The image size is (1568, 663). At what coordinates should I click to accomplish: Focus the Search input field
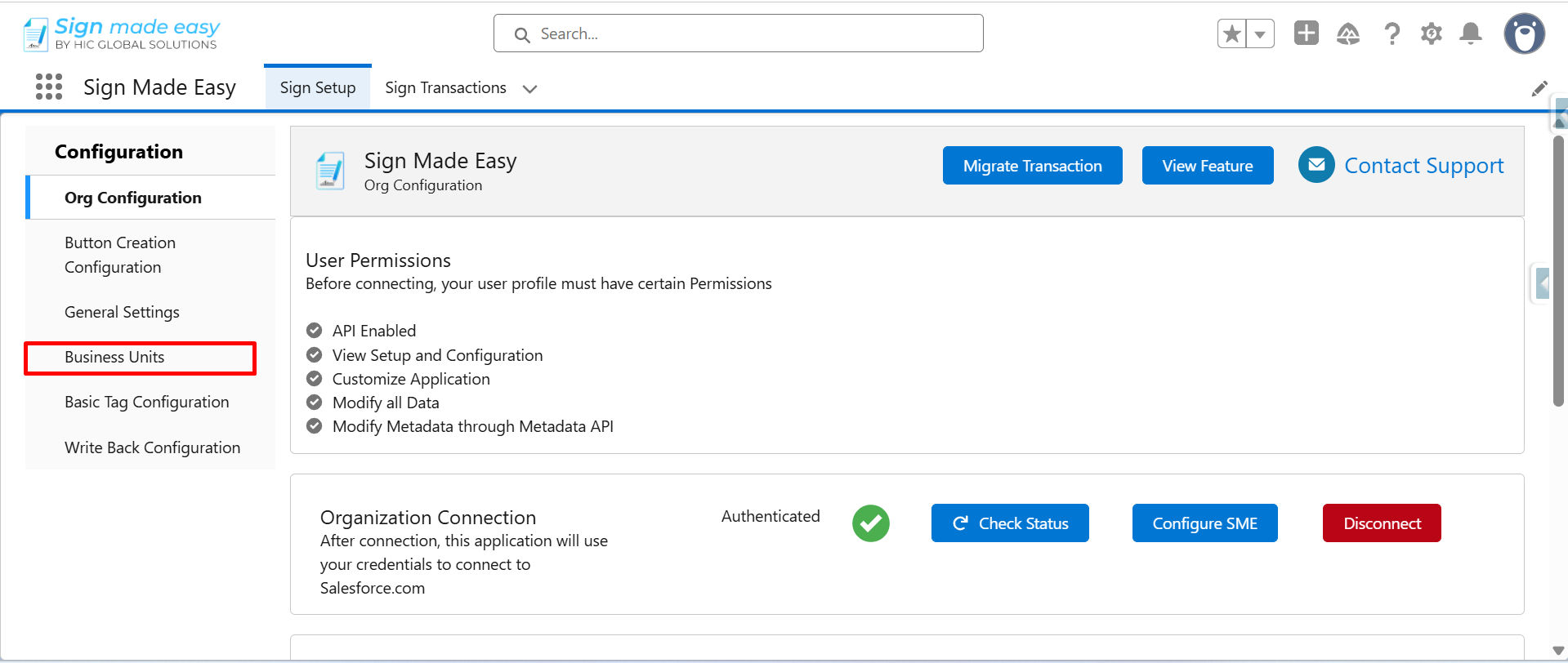[x=738, y=33]
